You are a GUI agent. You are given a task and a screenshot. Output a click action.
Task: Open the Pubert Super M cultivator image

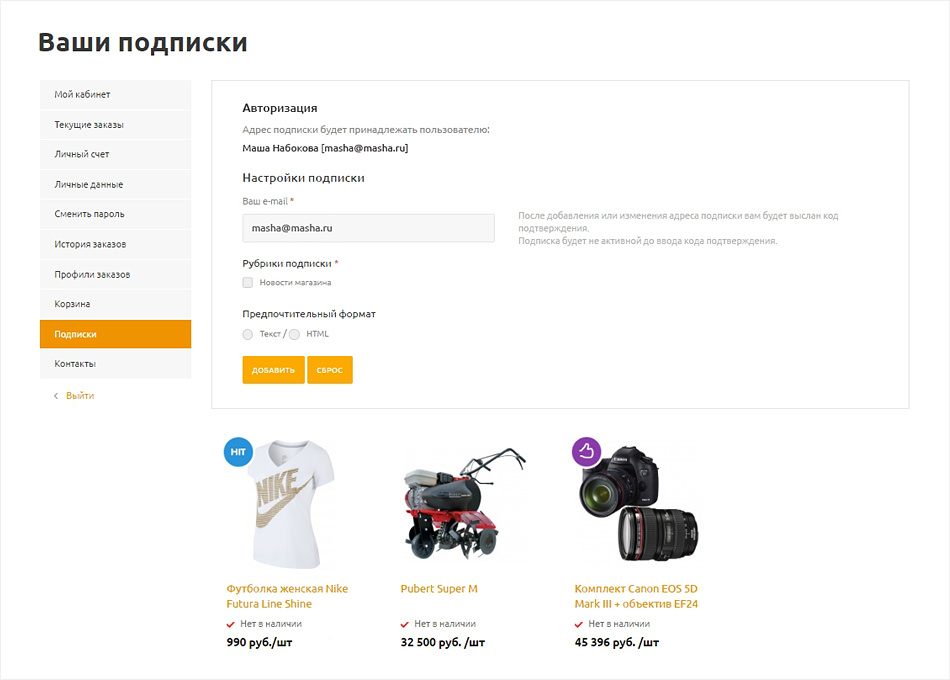tap(463, 504)
